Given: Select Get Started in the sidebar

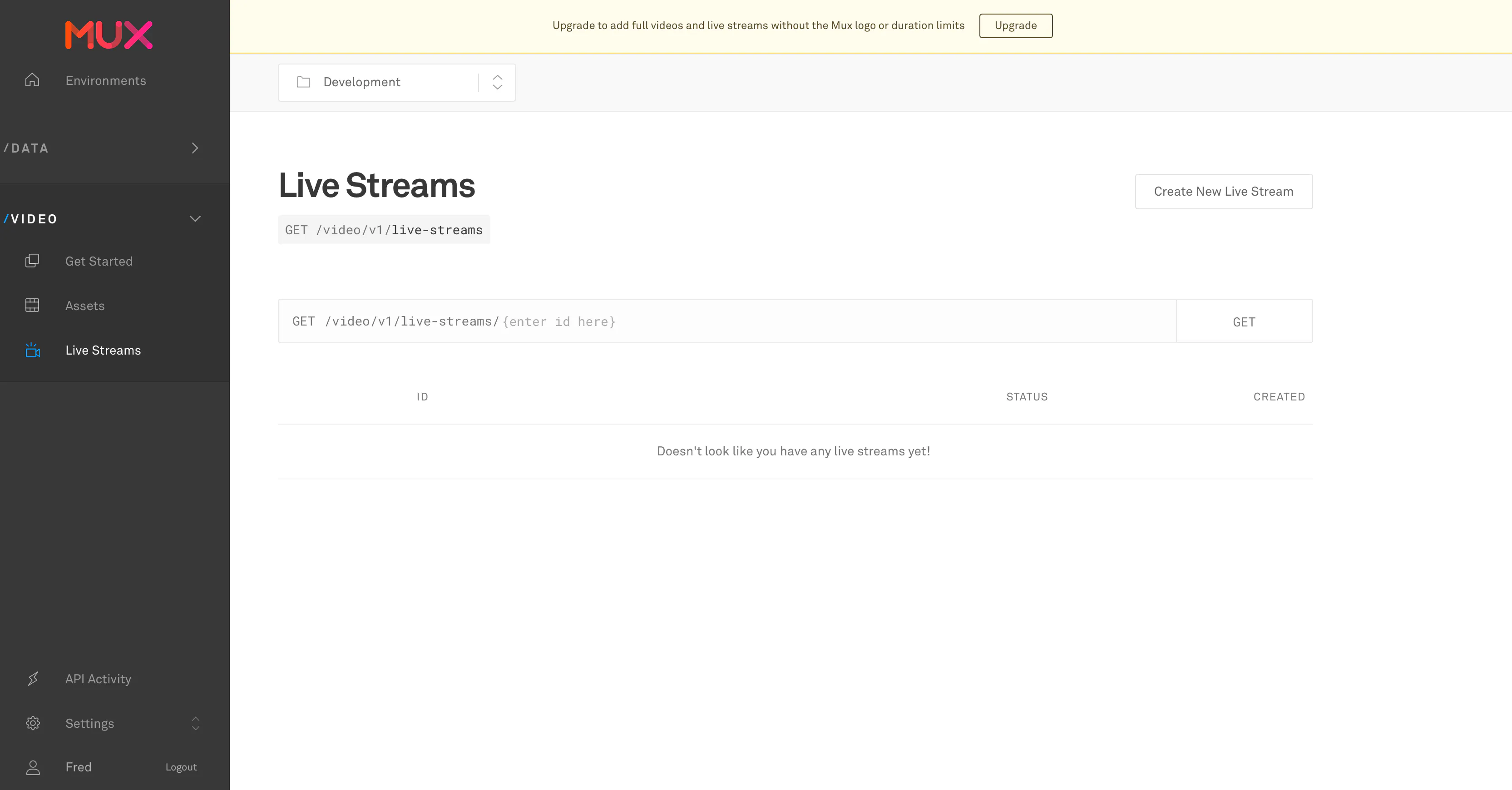Looking at the screenshot, I should 99,261.
